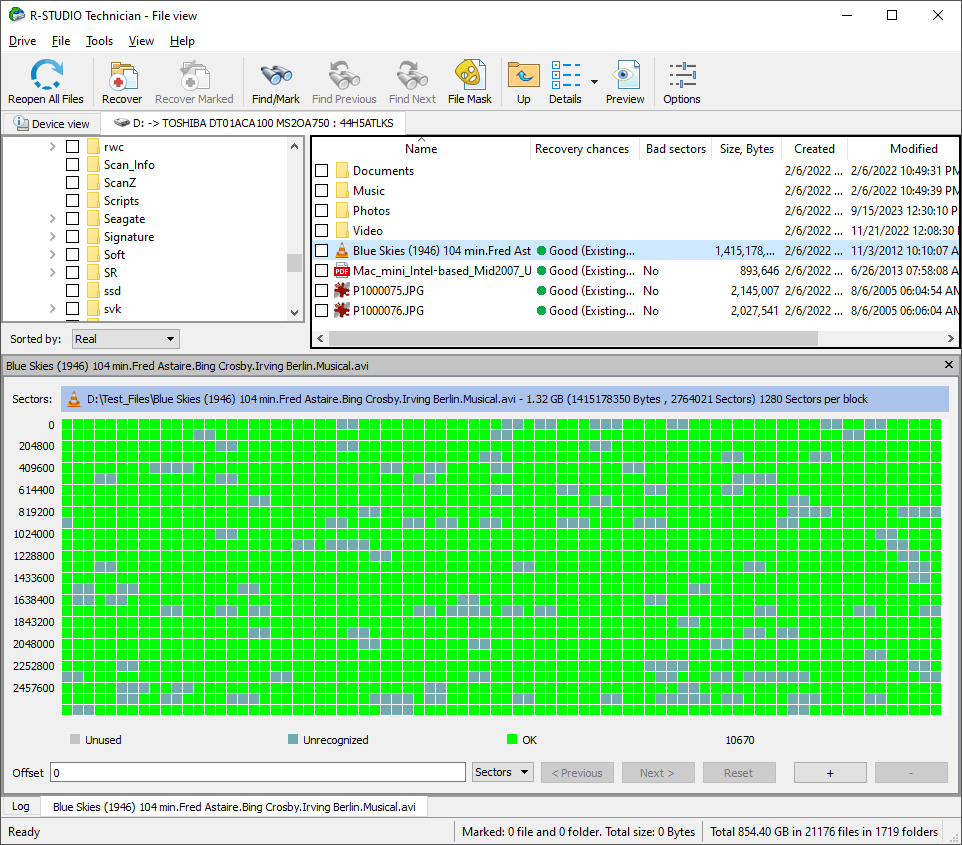The image size is (962, 845).
Task: Click the Reset button
Action: [739, 773]
